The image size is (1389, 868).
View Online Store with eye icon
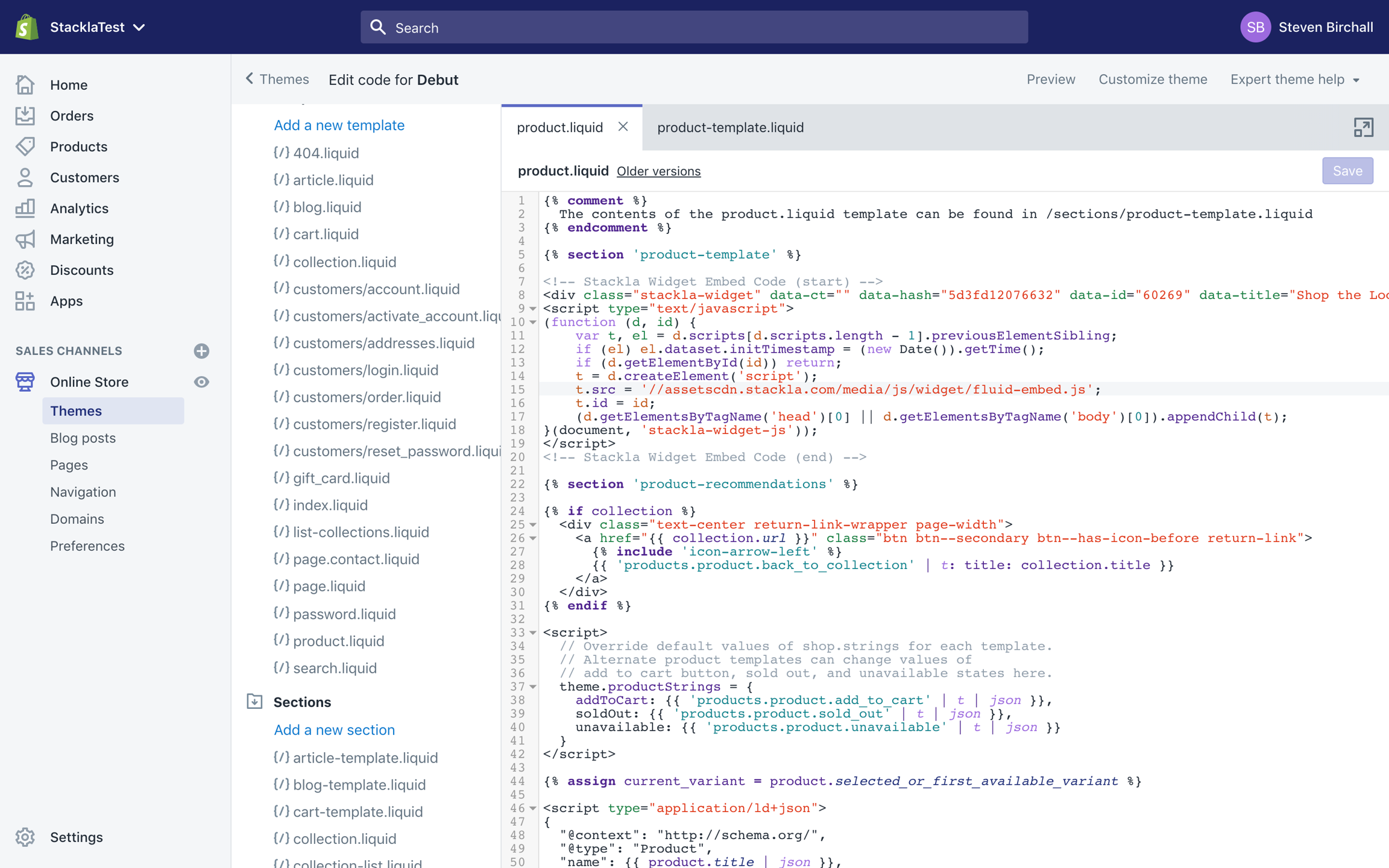click(201, 382)
